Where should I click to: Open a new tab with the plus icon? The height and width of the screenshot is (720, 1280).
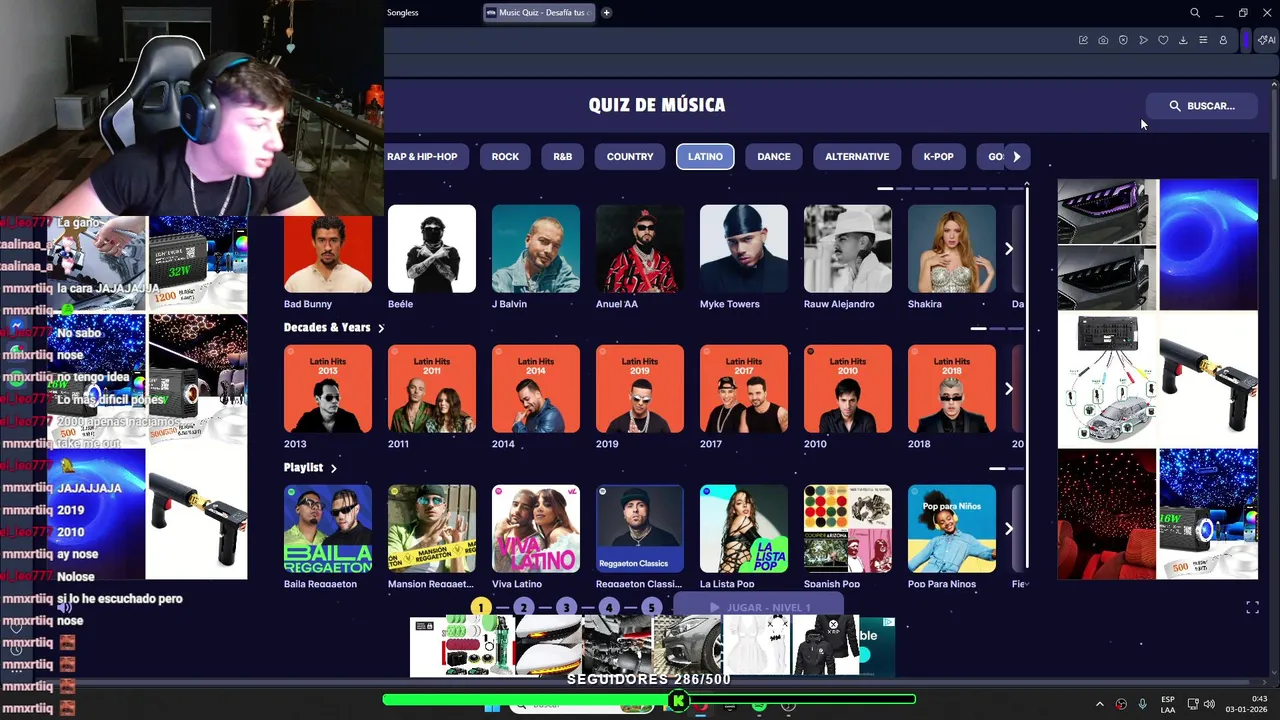[606, 13]
